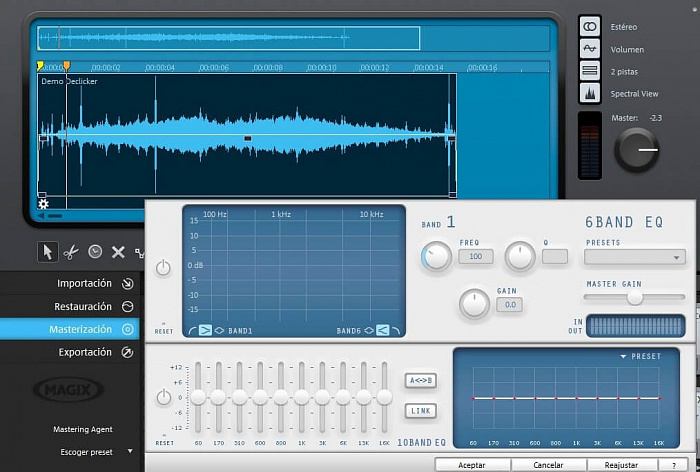Click the 16K band fader
The image size is (700, 472).
tap(384, 397)
